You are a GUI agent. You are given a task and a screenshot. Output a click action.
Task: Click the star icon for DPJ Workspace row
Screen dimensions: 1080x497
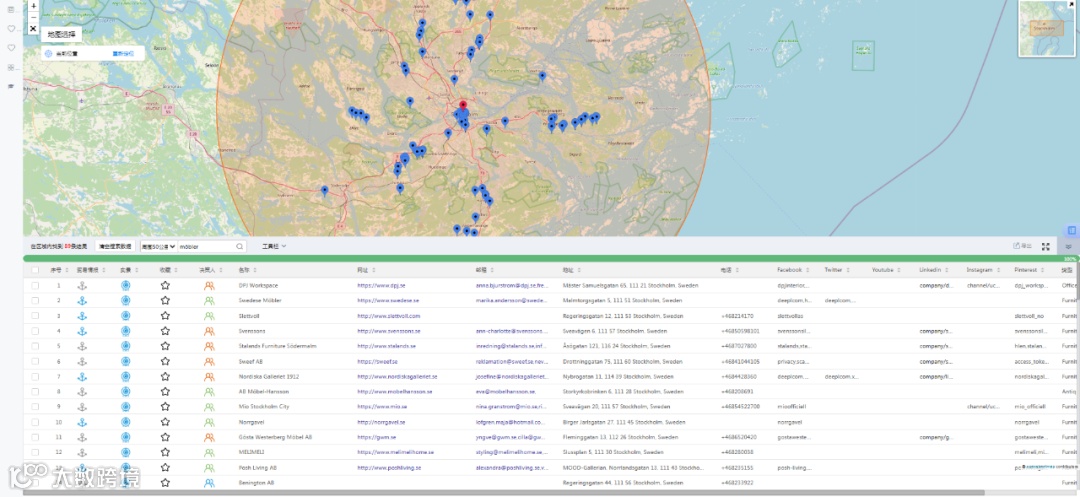166,285
